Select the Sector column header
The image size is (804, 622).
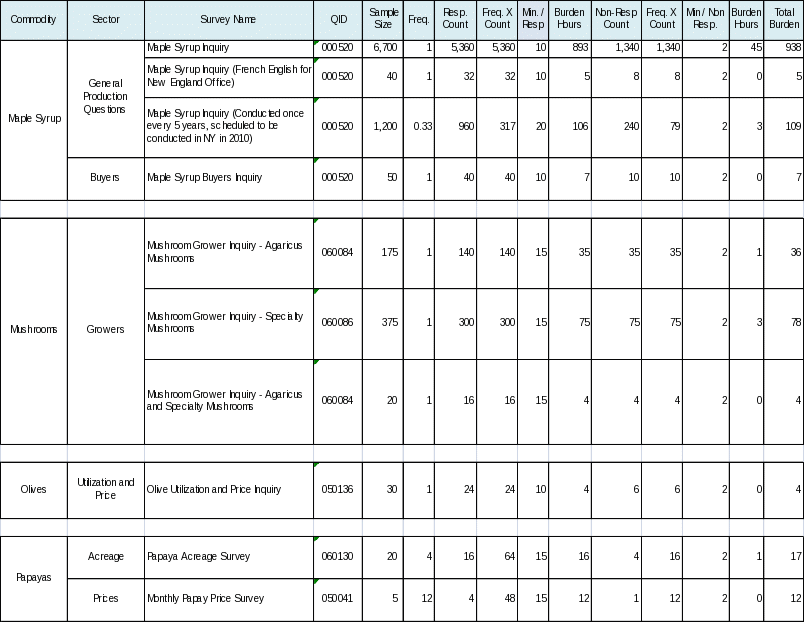click(106, 20)
